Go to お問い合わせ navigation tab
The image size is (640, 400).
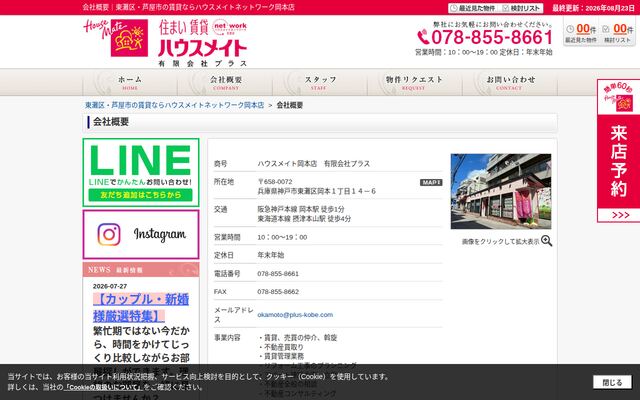click(510, 82)
